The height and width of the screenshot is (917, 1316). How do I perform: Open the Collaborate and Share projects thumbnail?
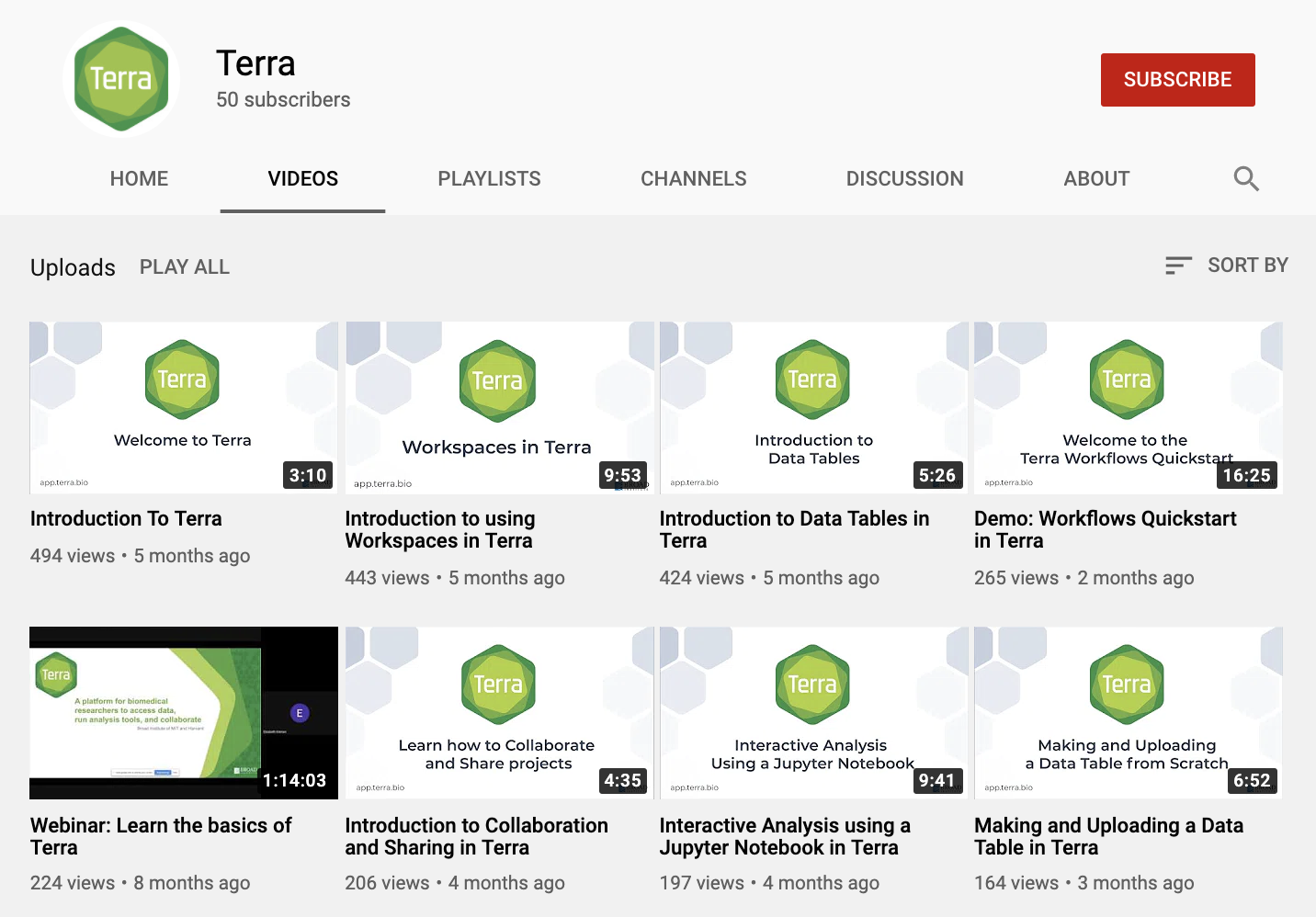pos(499,713)
